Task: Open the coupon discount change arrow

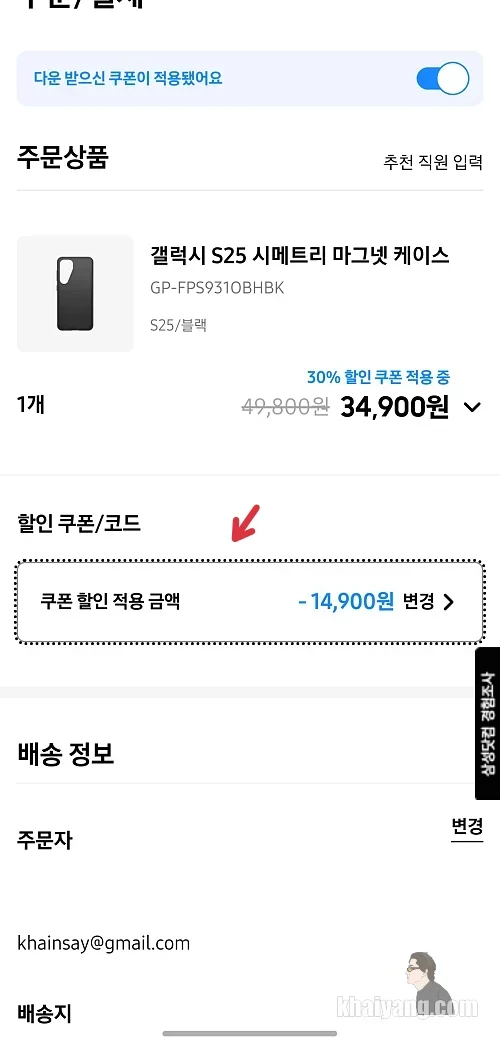Action: point(449,602)
